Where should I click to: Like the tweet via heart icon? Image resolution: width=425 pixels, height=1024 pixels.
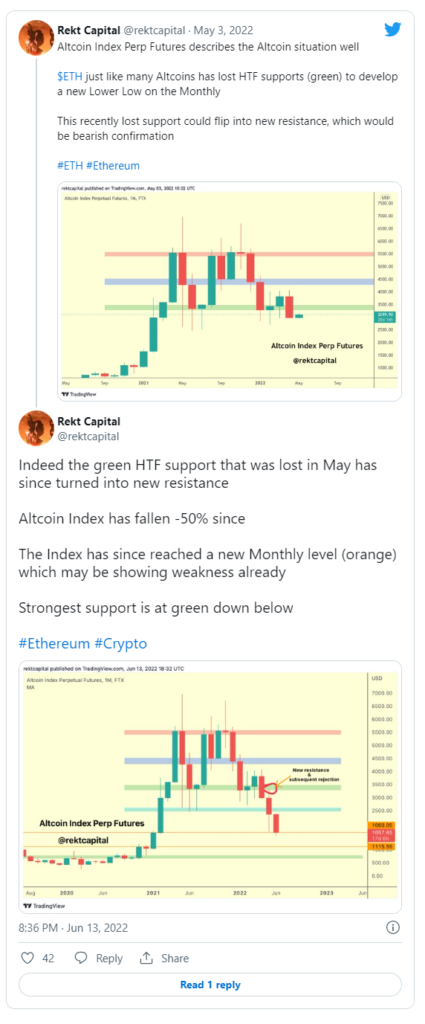tap(27, 958)
